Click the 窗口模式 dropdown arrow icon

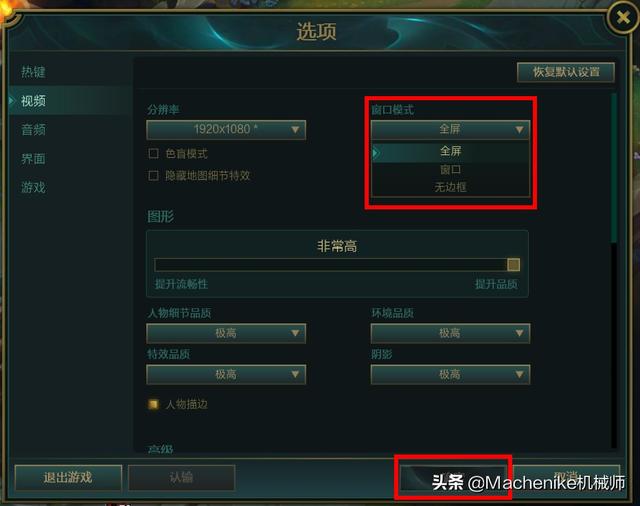coord(519,130)
